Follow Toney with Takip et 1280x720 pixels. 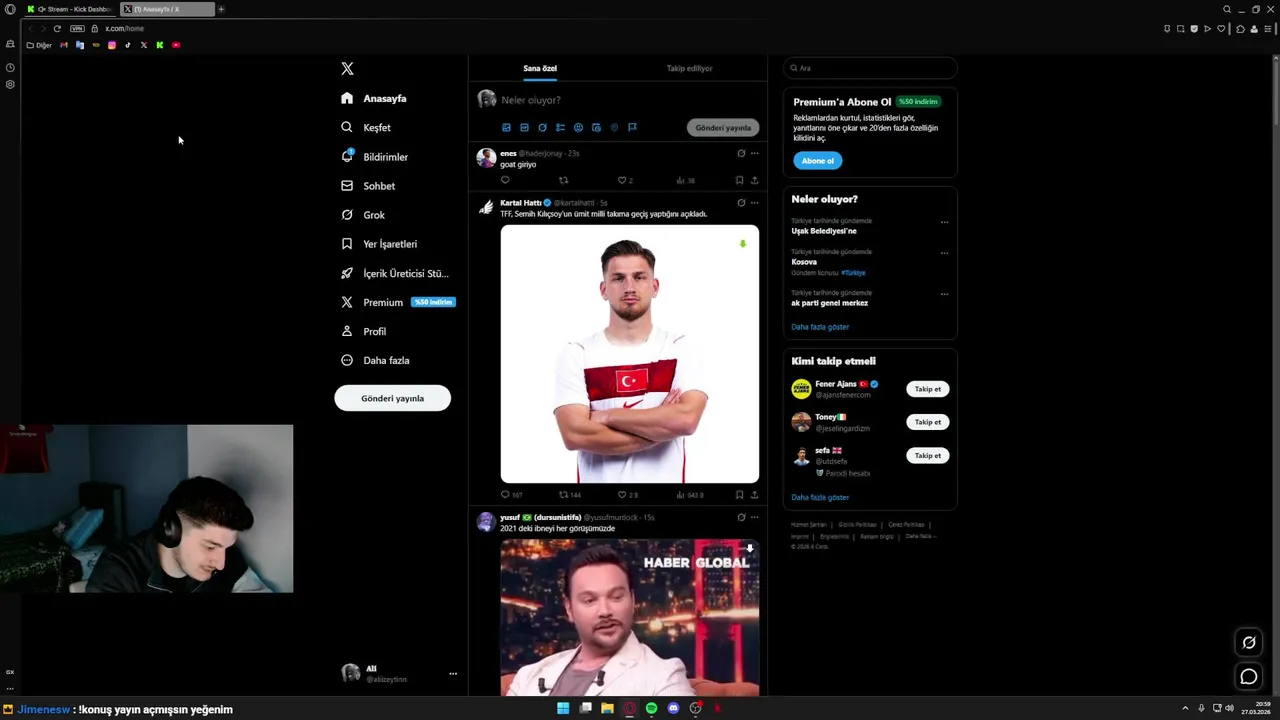[x=928, y=422]
